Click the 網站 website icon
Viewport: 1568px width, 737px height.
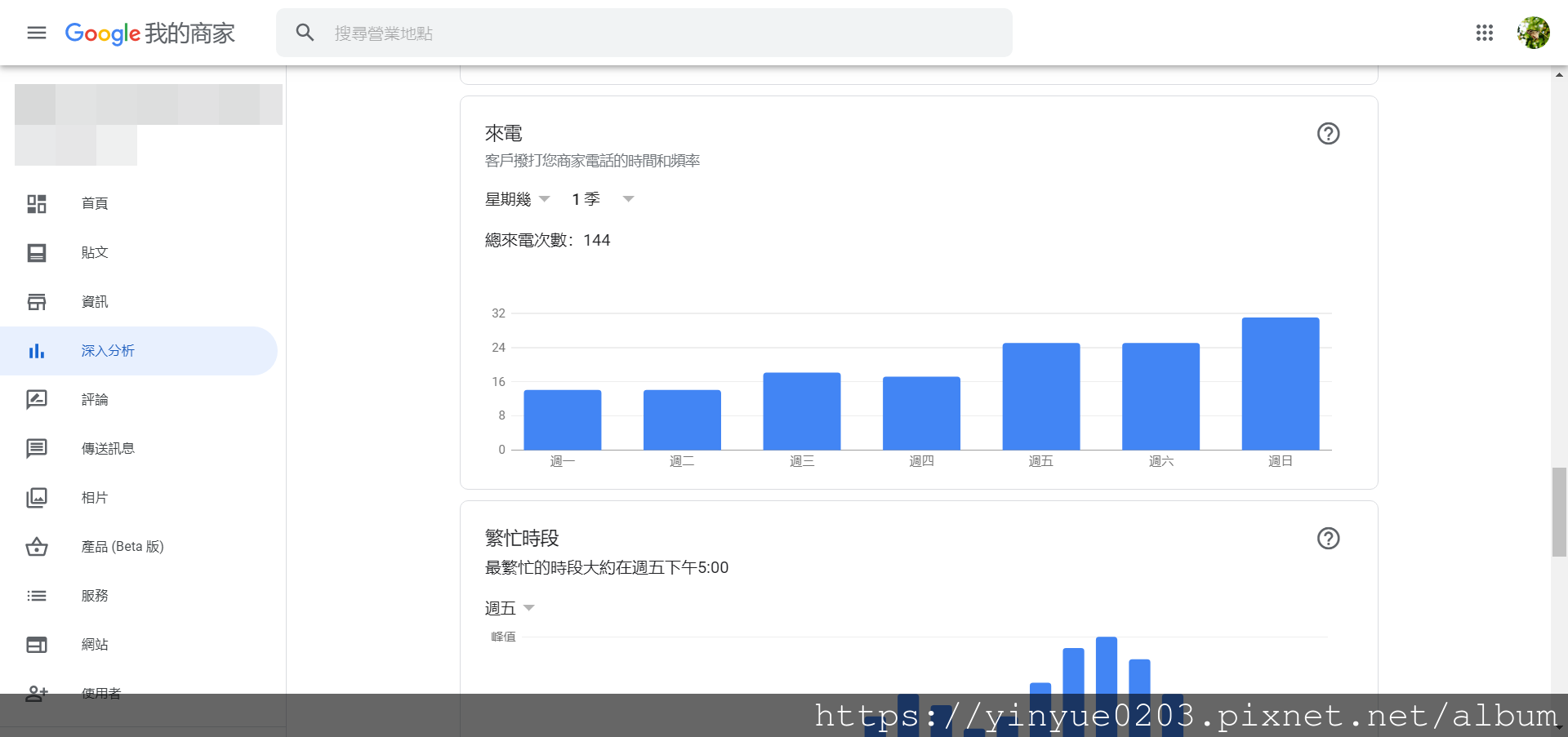pyautogui.click(x=37, y=644)
